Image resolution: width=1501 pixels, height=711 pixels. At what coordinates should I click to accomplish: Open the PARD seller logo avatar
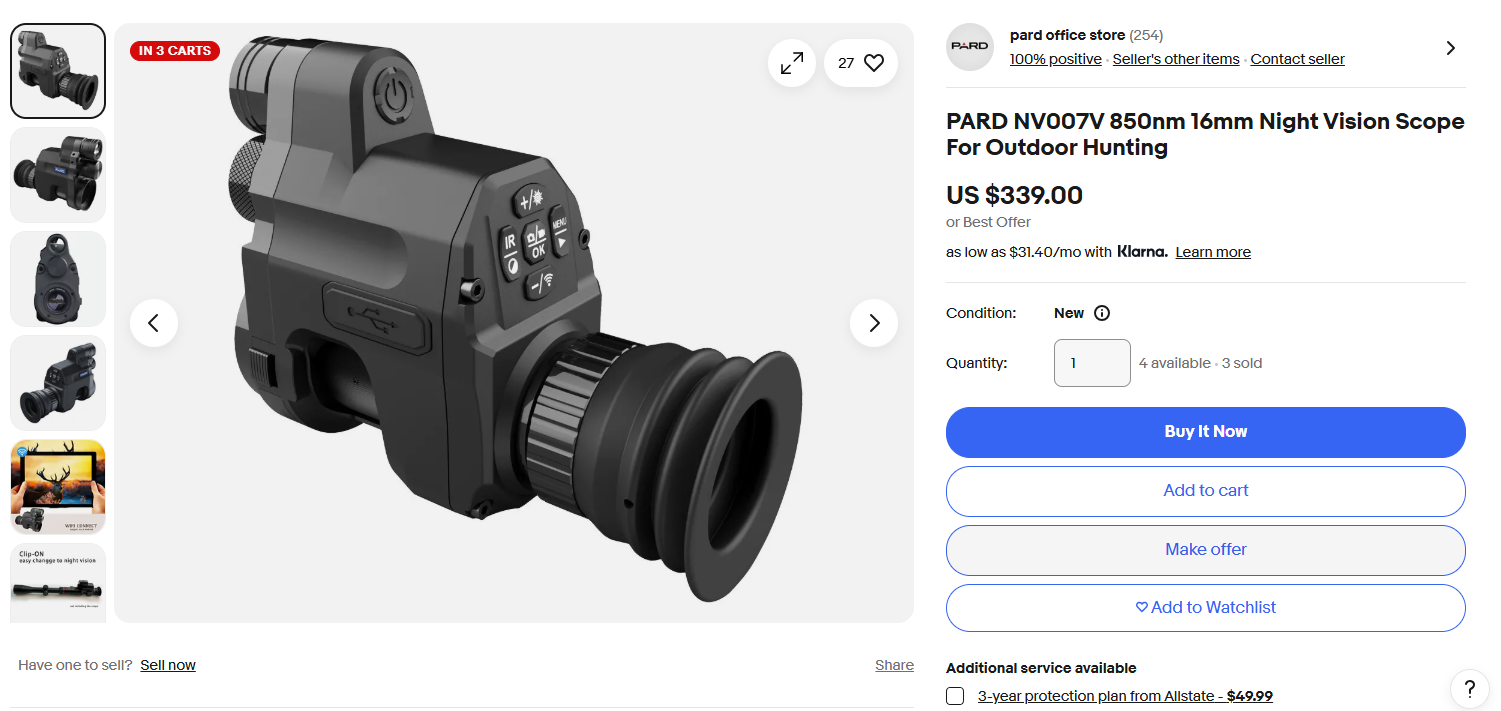click(x=970, y=47)
